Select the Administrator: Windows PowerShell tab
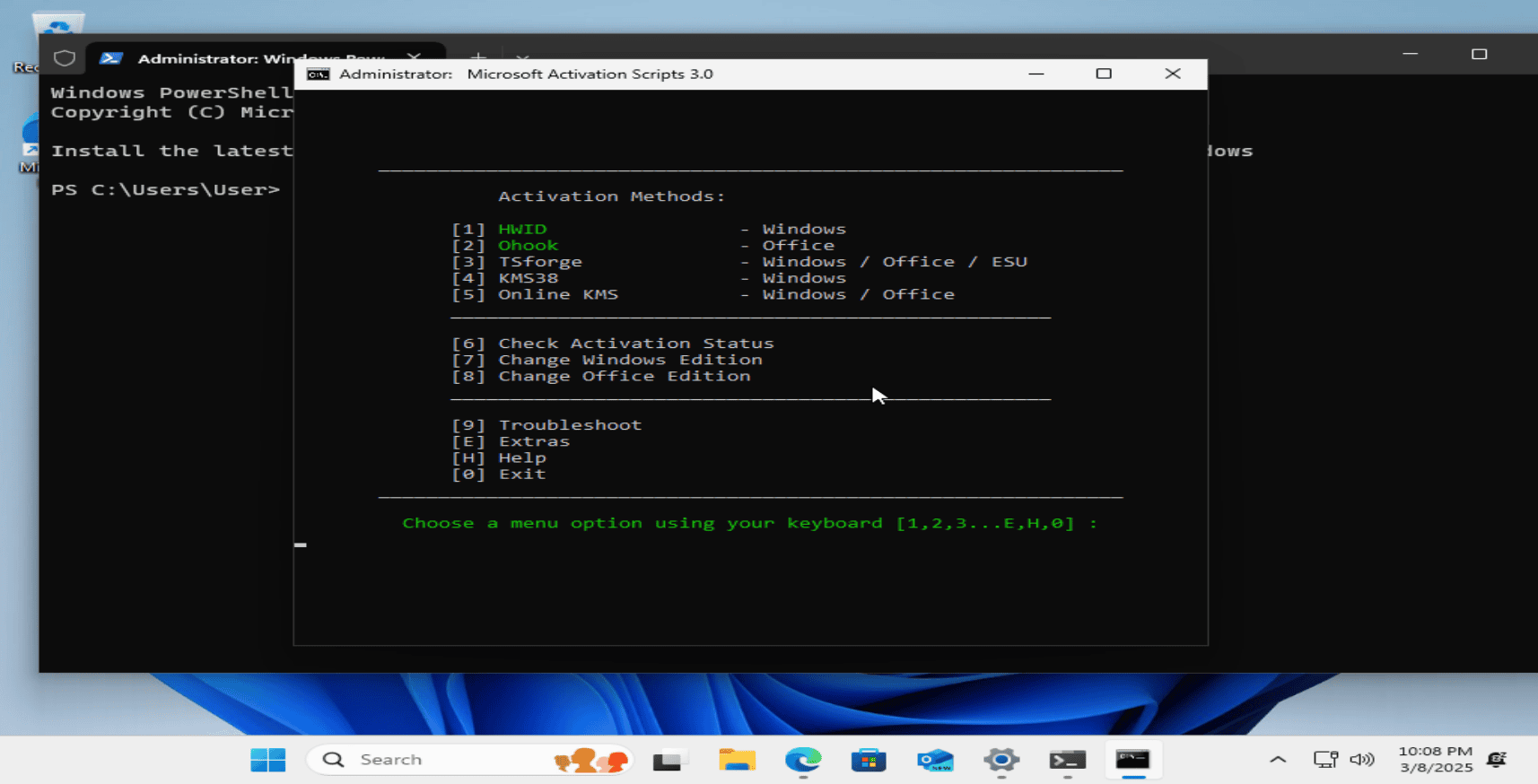1538x784 pixels. [251, 58]
